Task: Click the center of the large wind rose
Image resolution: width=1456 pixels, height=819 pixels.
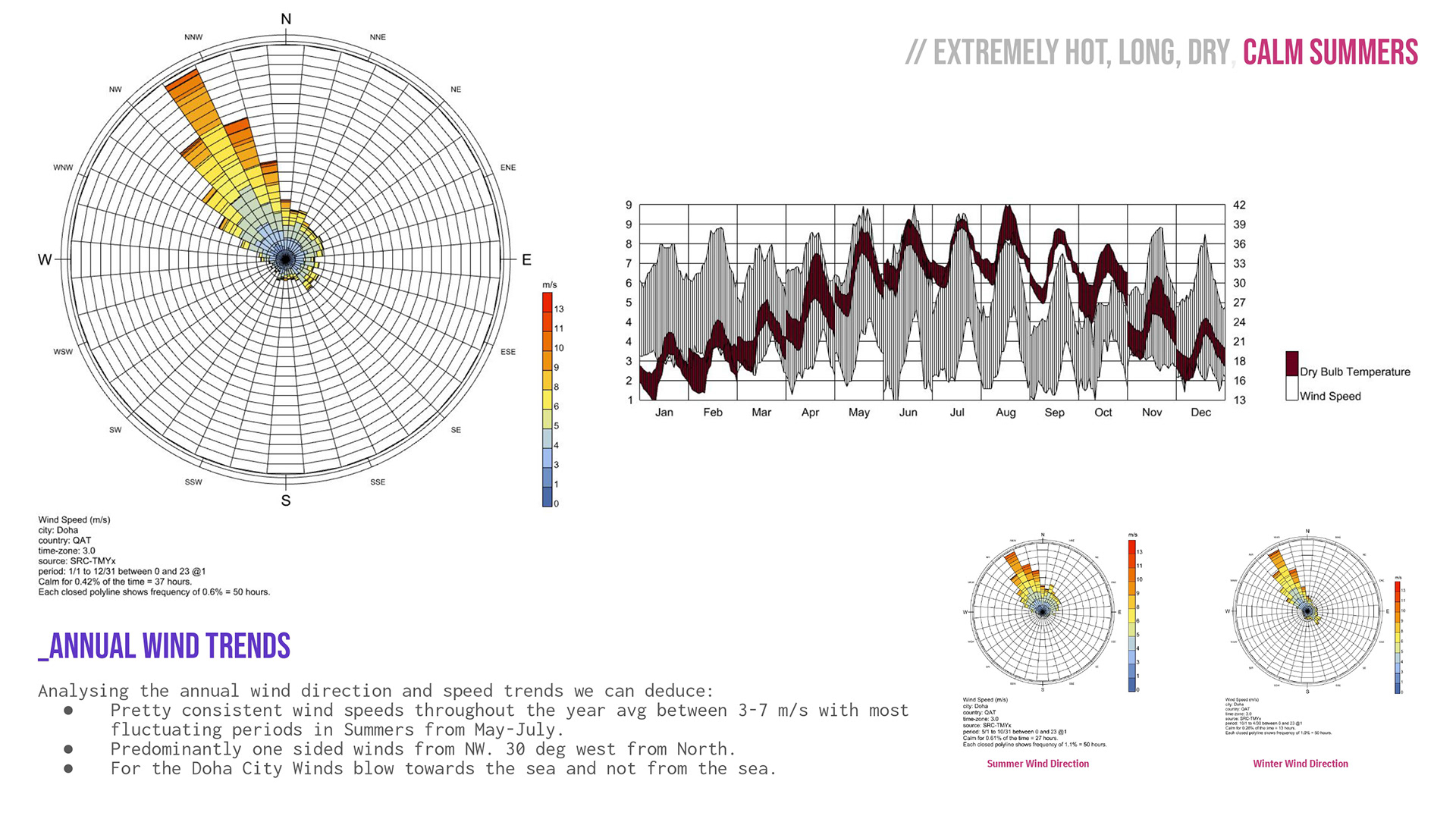Action: pyautogui.click(x=286, y=259)
